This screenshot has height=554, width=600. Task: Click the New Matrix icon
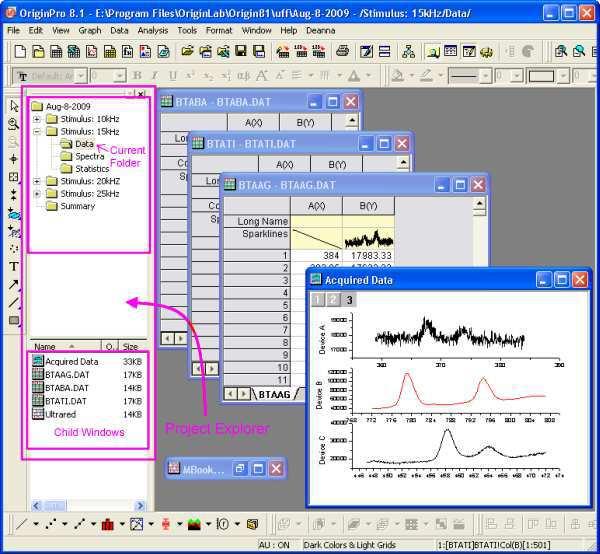coord(110,51)
